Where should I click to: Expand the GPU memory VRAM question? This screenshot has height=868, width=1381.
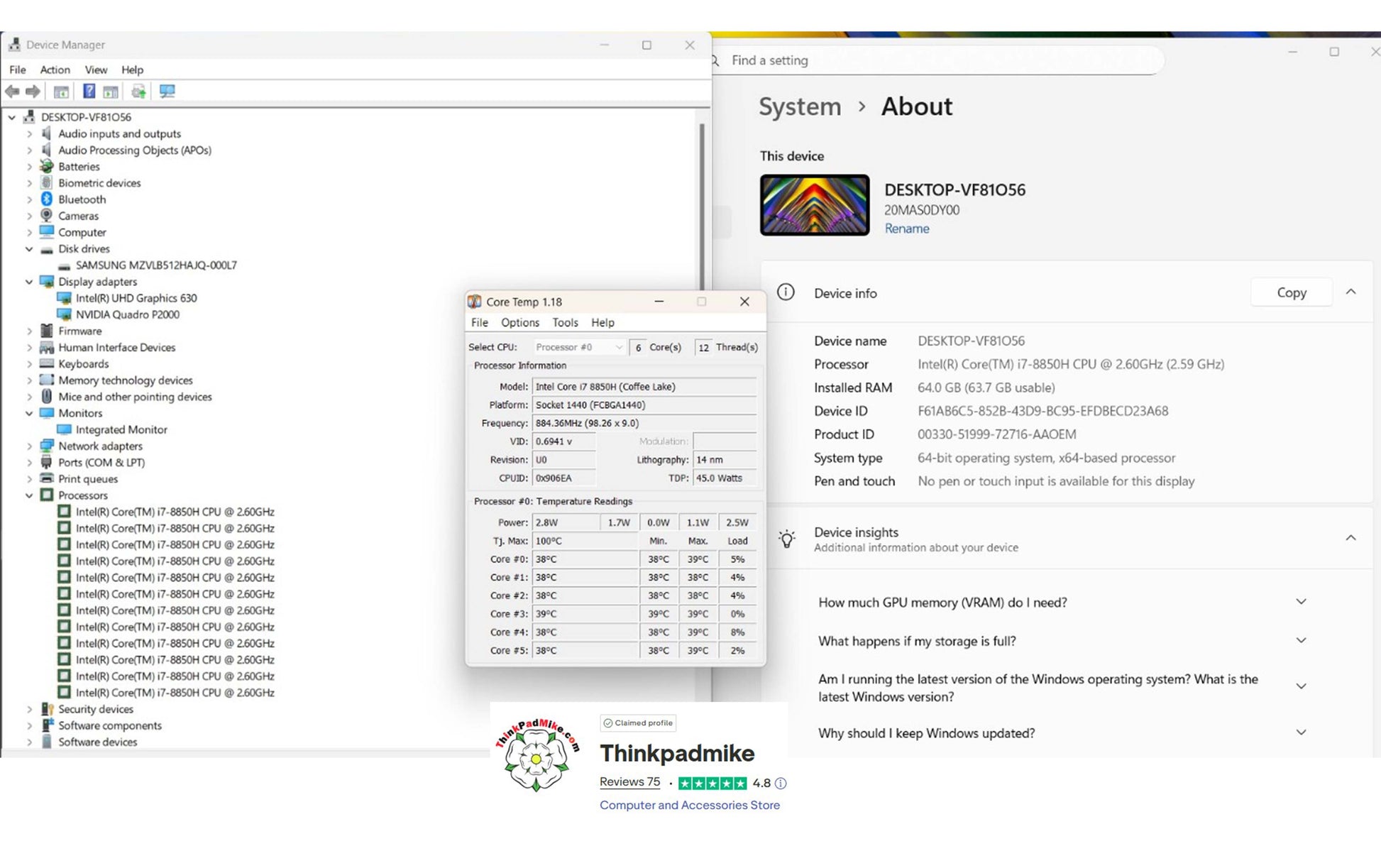[1300, 602]
